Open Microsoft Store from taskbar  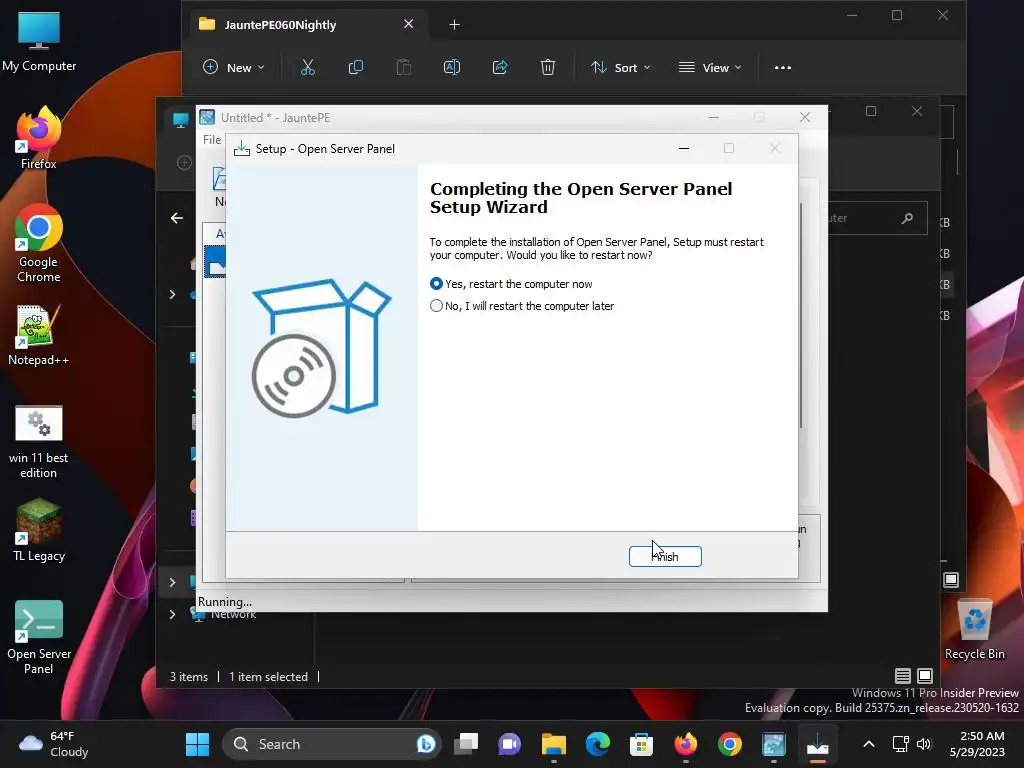pos(641,744)
